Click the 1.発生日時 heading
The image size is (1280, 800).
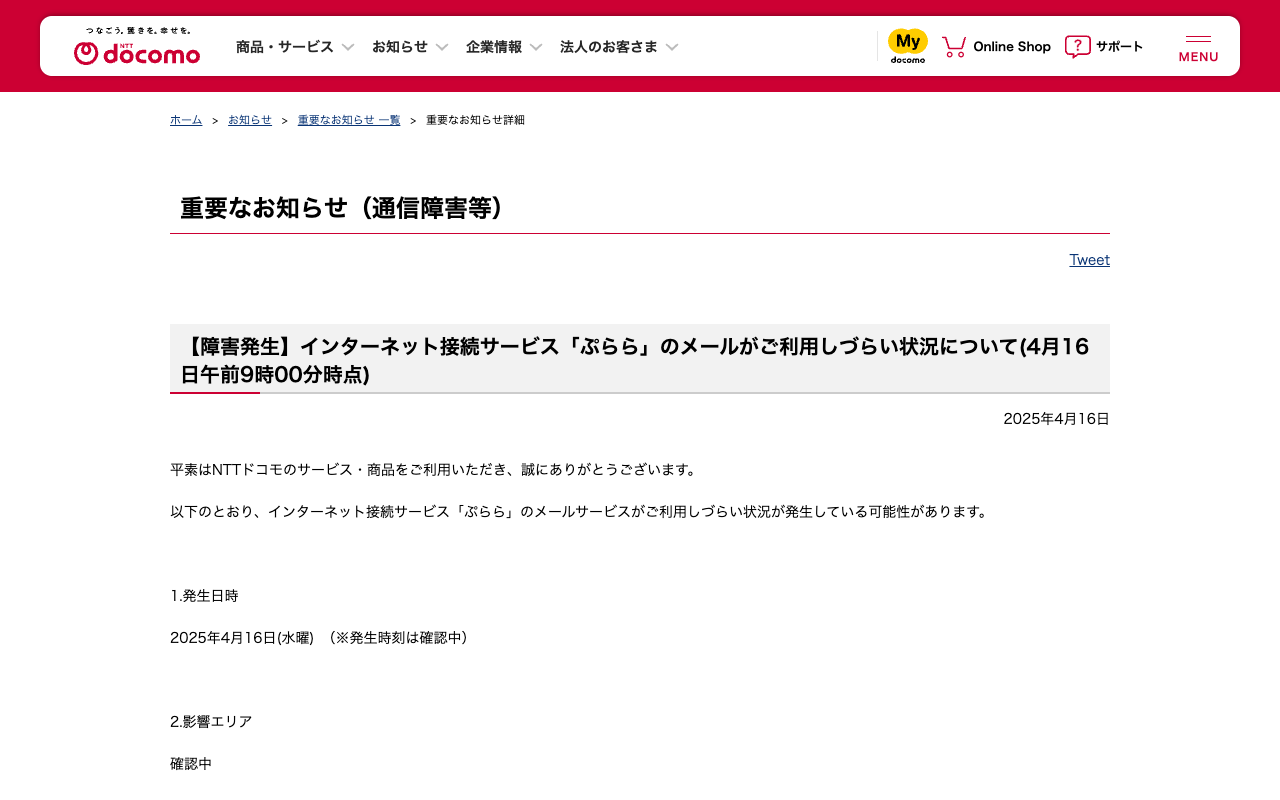(204, 596)
